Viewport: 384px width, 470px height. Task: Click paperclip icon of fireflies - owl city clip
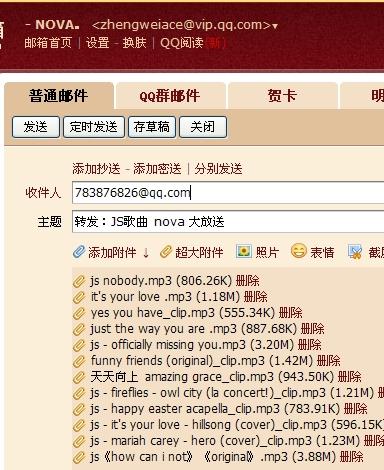[x=79, y=393]
